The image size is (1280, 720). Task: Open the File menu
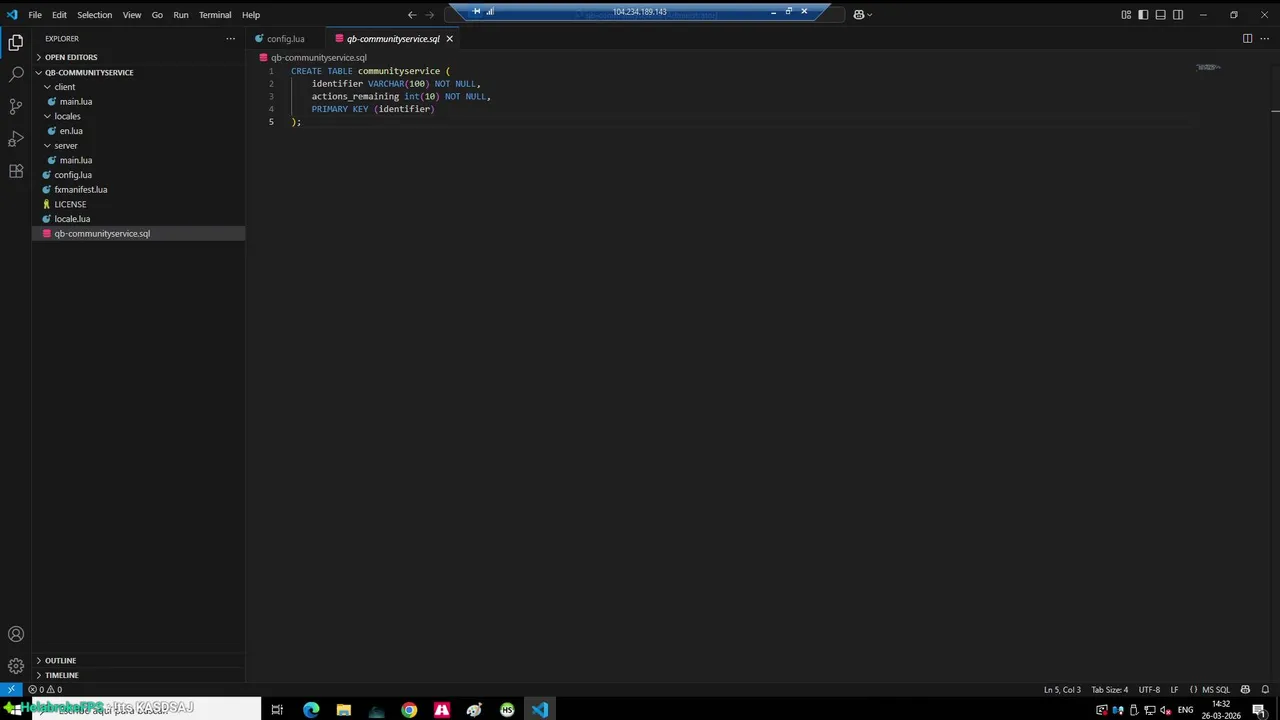click(x=35, y=15)
